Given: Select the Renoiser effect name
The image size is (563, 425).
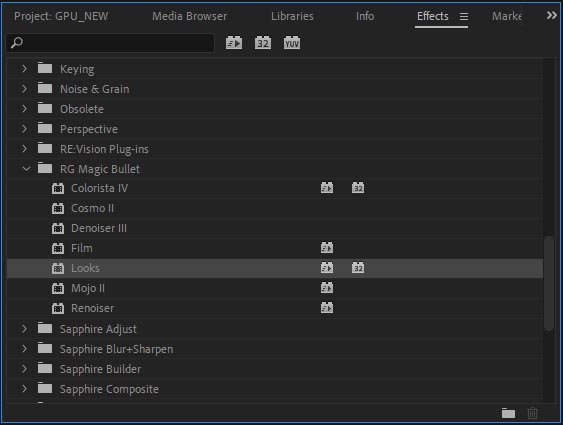Looking at the screenshot, I should point(93,308).
